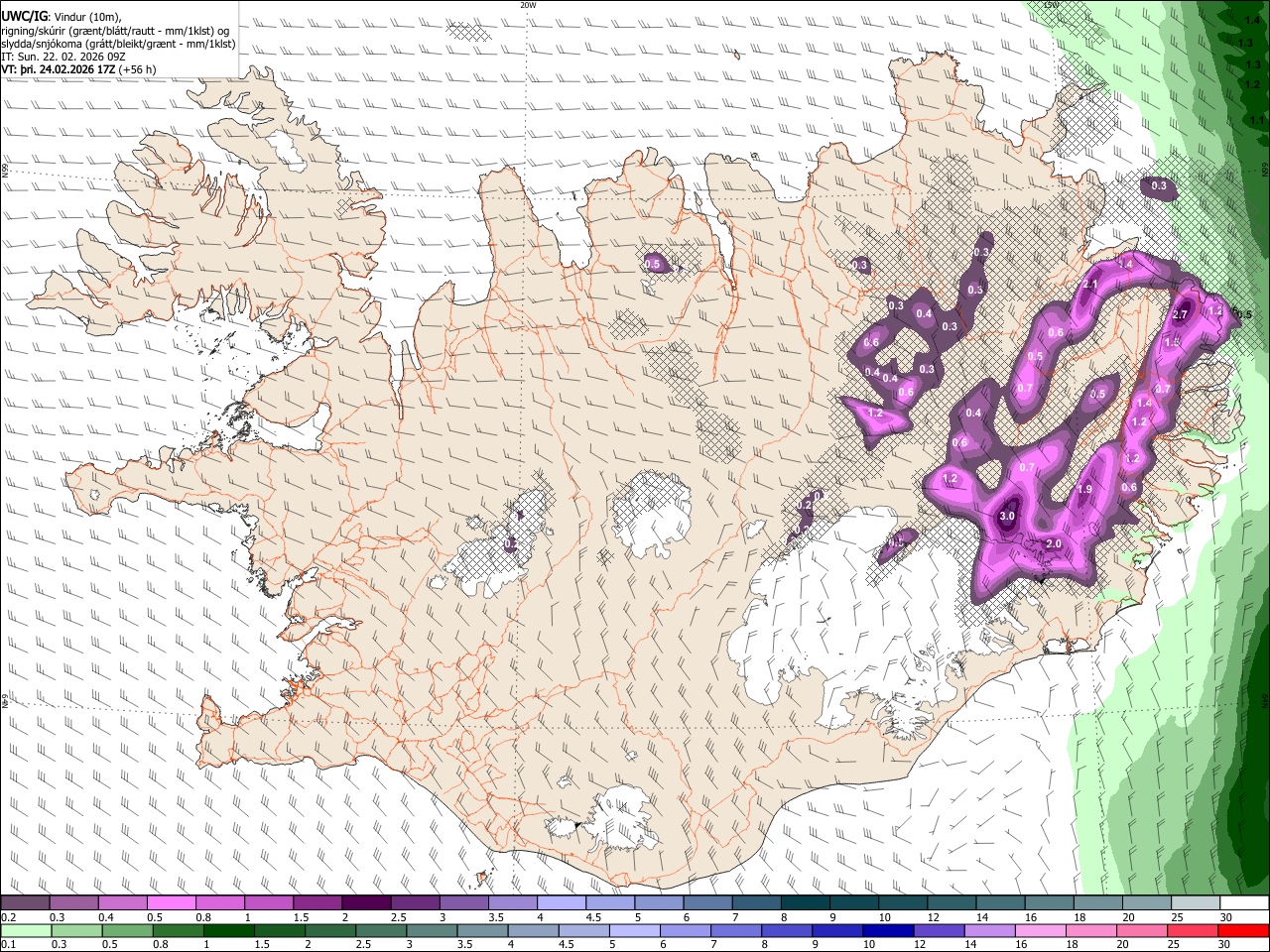Click the offshore 0.3 patch in the northeast

click(x=1159, y=186)
